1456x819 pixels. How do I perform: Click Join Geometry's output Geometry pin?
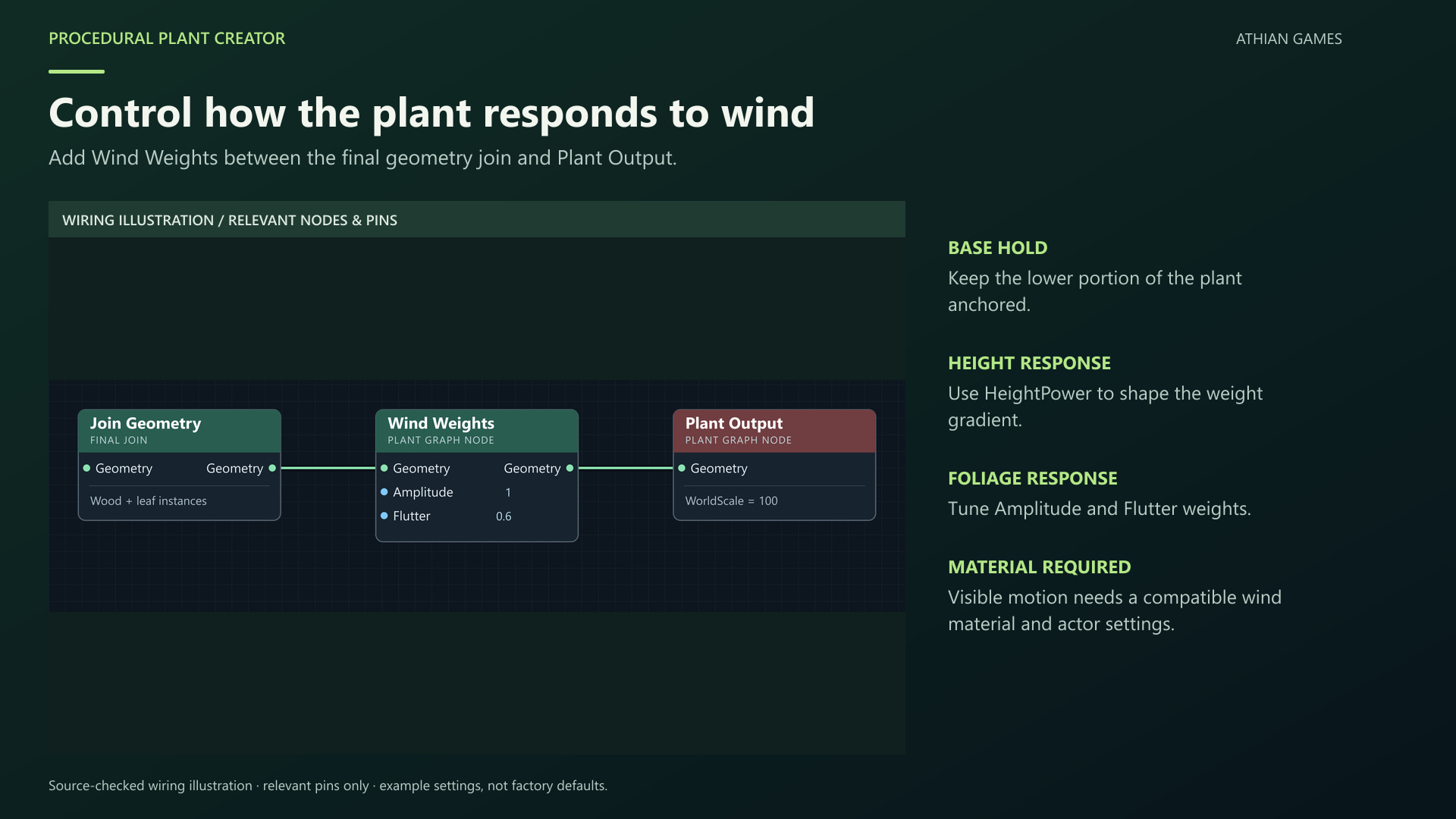272,469
